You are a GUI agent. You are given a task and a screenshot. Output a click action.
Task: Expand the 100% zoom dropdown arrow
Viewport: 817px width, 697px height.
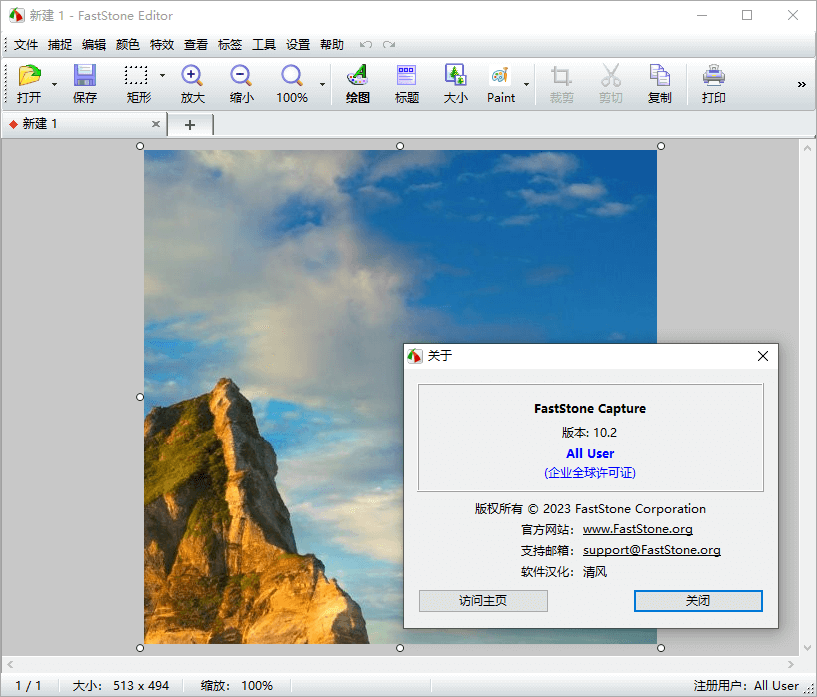(322, 85)
